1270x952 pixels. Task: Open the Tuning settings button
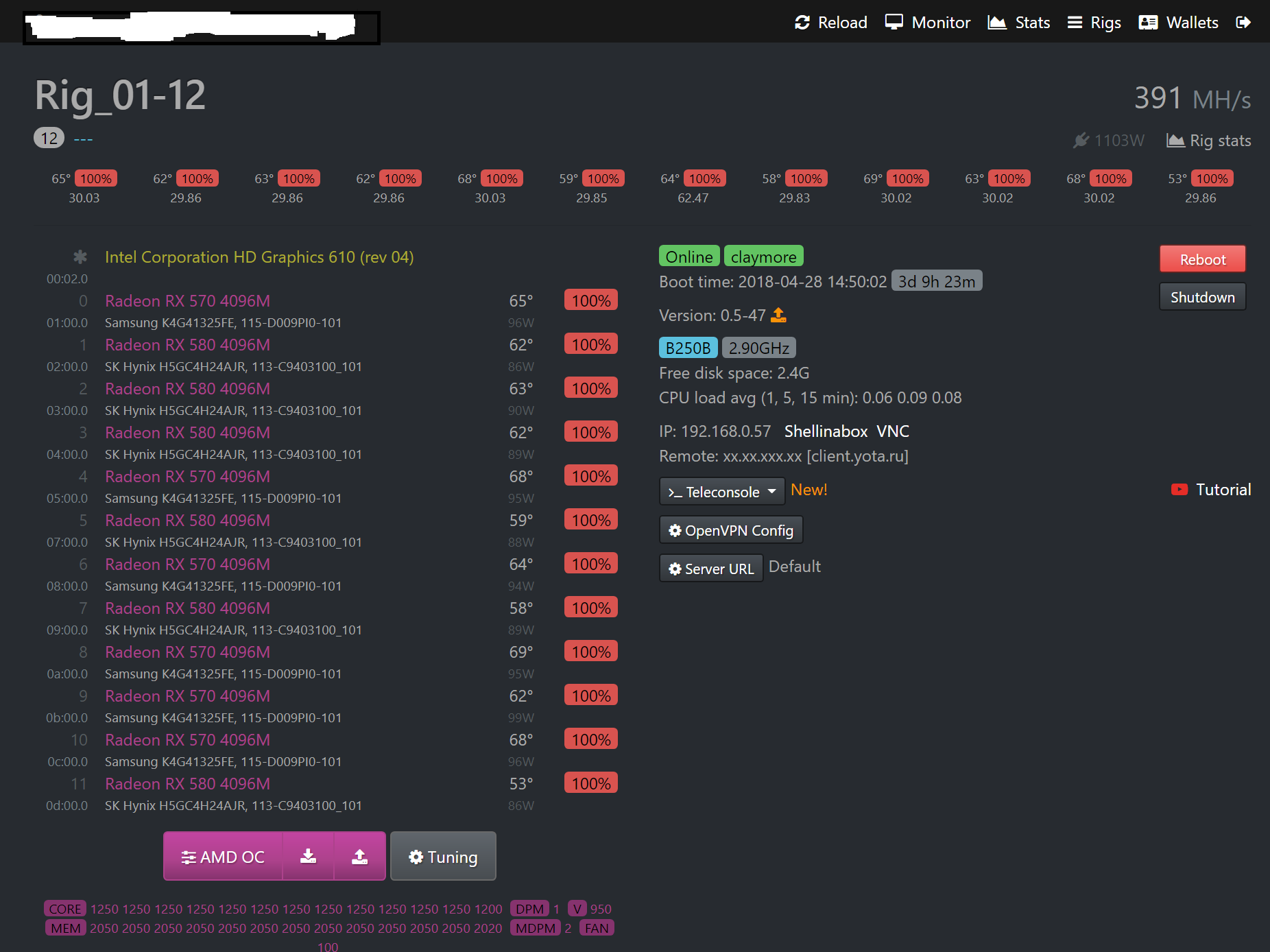pyautogui.click(x=443, y=857)
